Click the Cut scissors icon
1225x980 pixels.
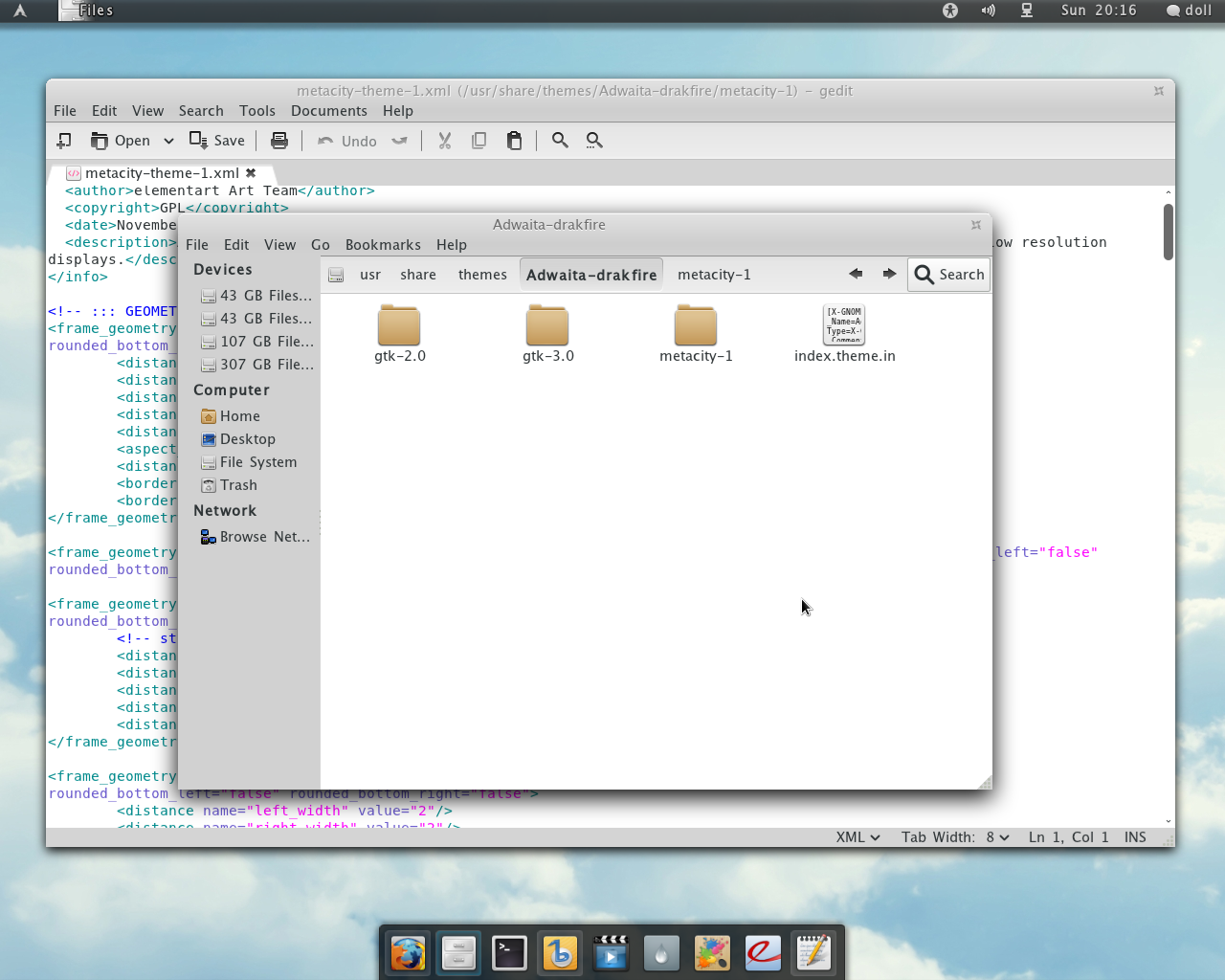pyautogui.click(x=444, y=141)
